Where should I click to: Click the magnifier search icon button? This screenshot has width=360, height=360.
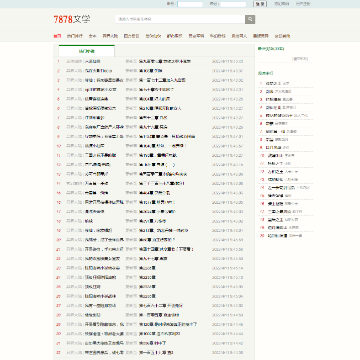(x=250, y=19)
